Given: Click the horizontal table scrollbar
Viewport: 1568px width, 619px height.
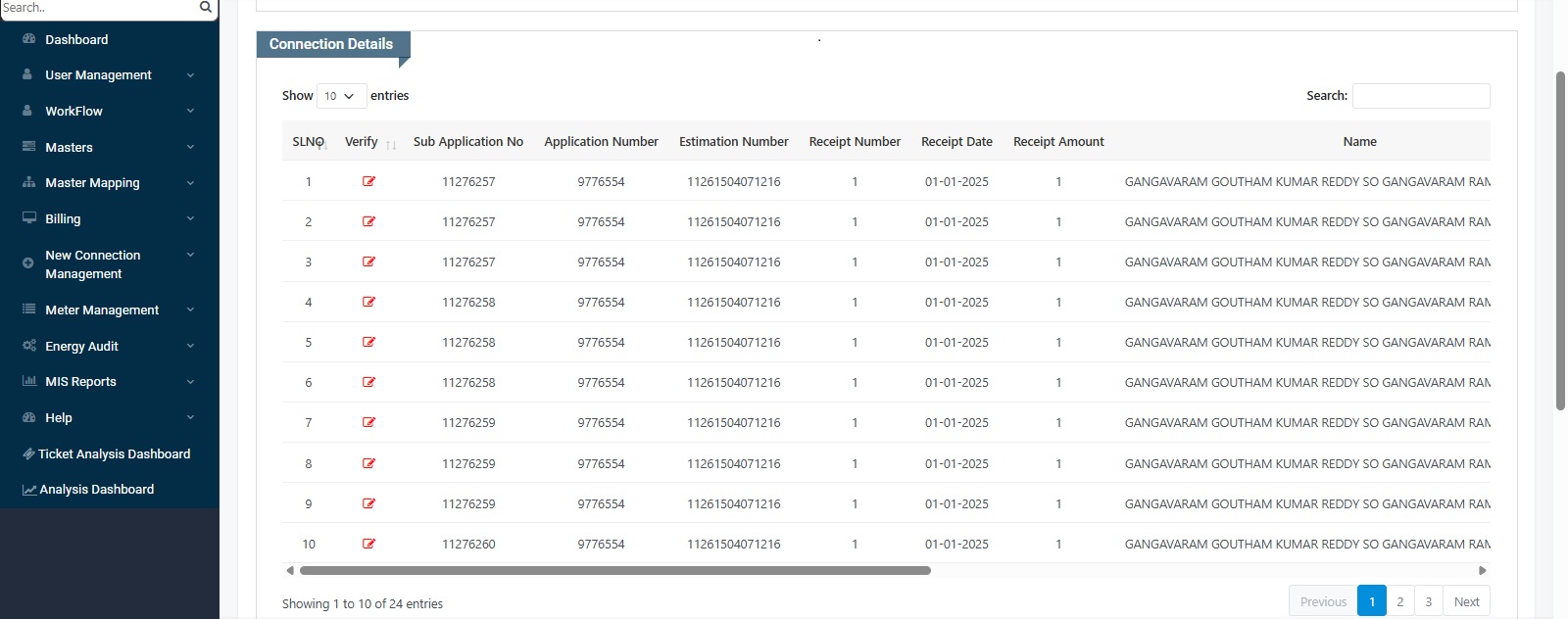Looking at the screenshot, I should [614, 570].
